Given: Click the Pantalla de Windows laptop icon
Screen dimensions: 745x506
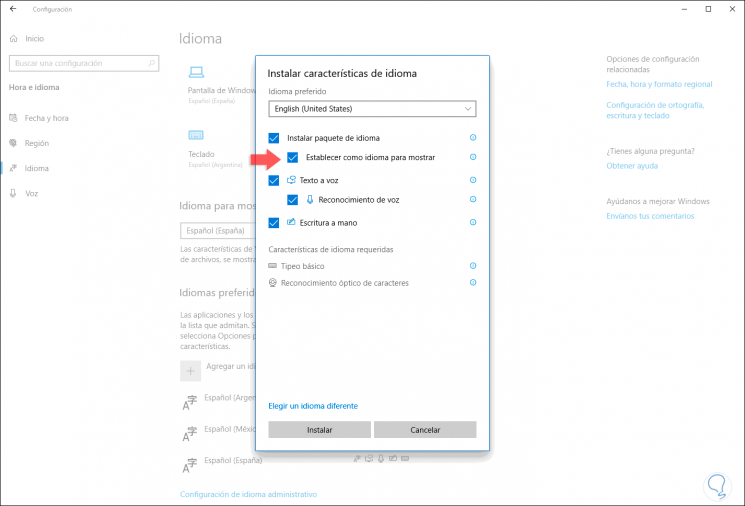Looking at the screenshot, I should (x=196, y=72).
